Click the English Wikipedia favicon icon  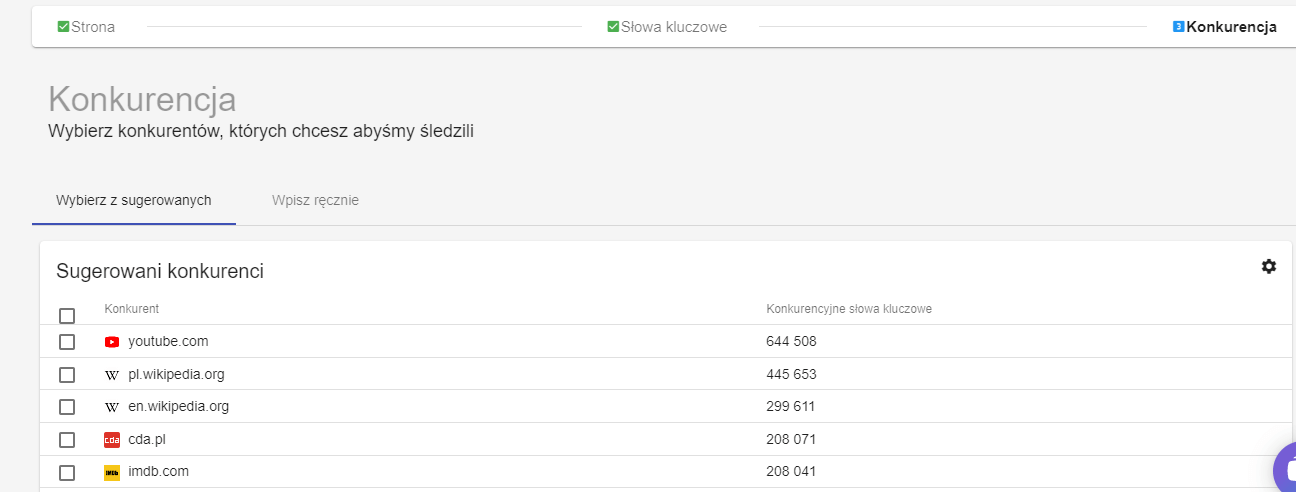[x=112, y=407]
